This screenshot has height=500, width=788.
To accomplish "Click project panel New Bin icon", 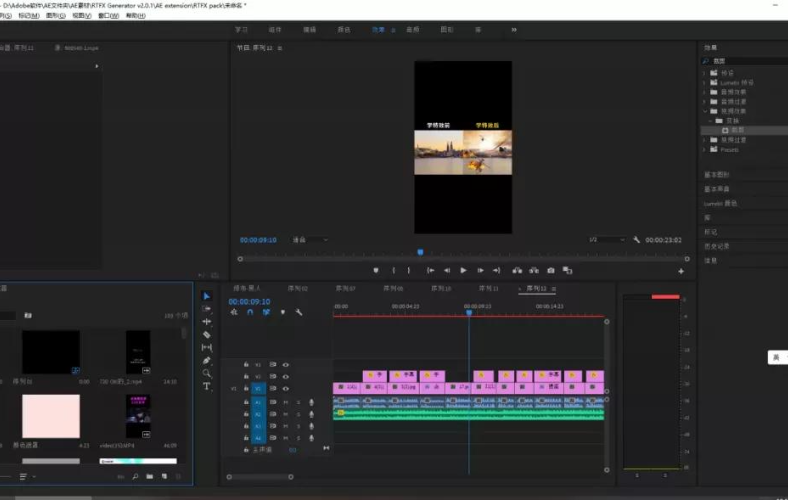I will [x=150, y=476].
